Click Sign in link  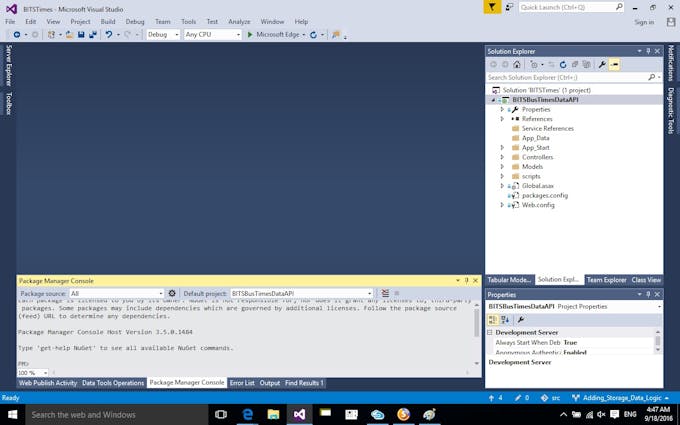coord(644,21)
